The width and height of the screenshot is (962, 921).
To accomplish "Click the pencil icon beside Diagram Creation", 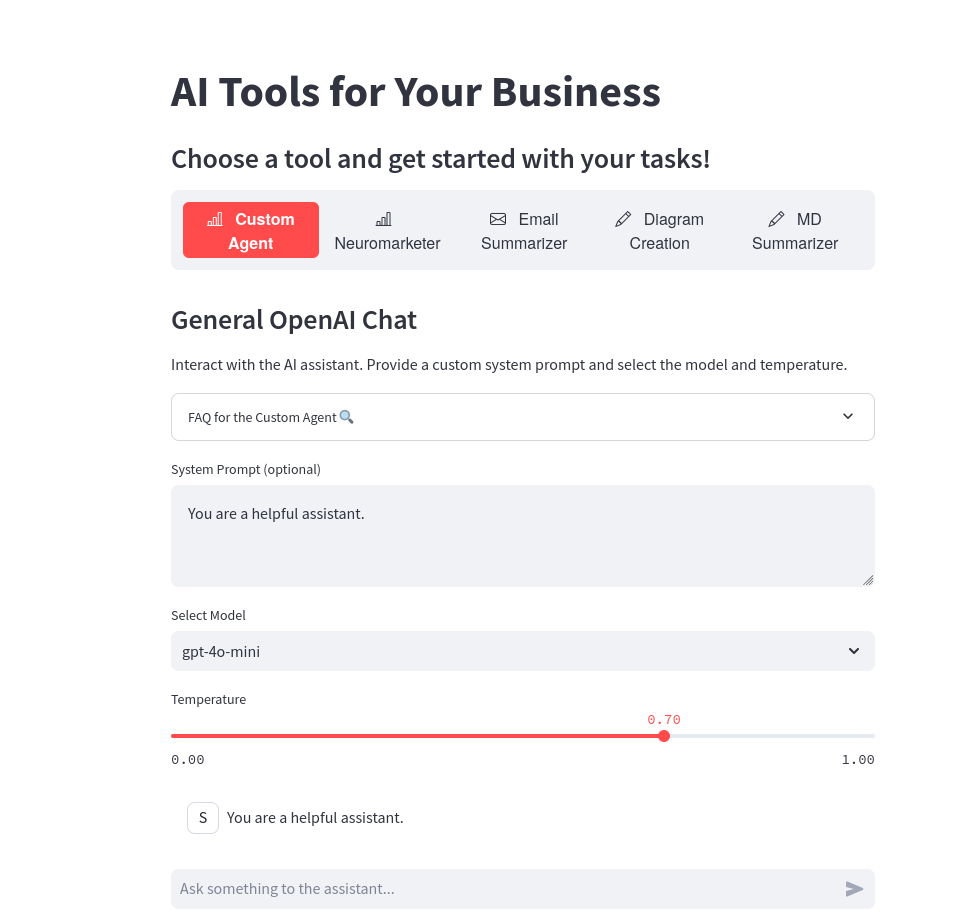I will tap(623, 219).
